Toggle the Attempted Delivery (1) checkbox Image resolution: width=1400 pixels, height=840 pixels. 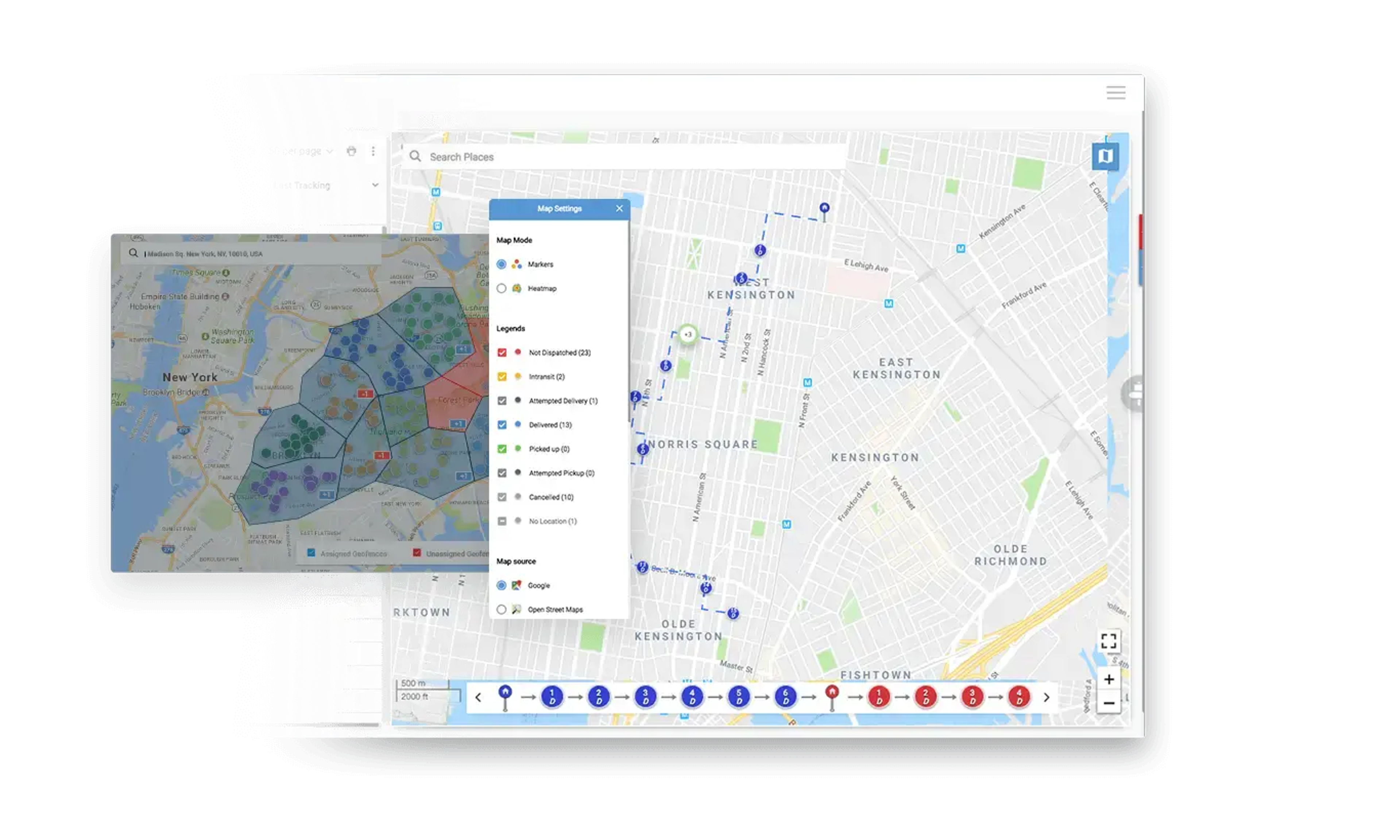(502, 400)
